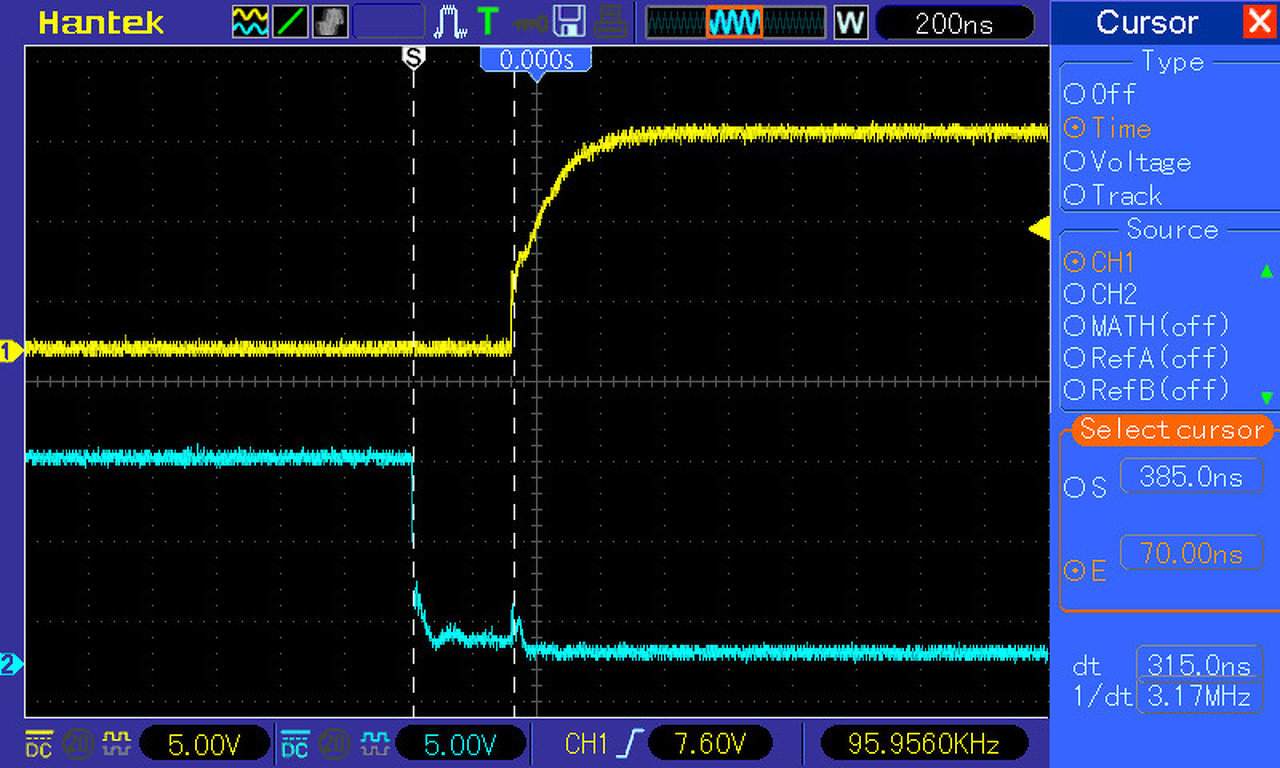This screenshot has width=1280, height=768.
Task: Click the printer icon in top bar
Action: [611, 21]
